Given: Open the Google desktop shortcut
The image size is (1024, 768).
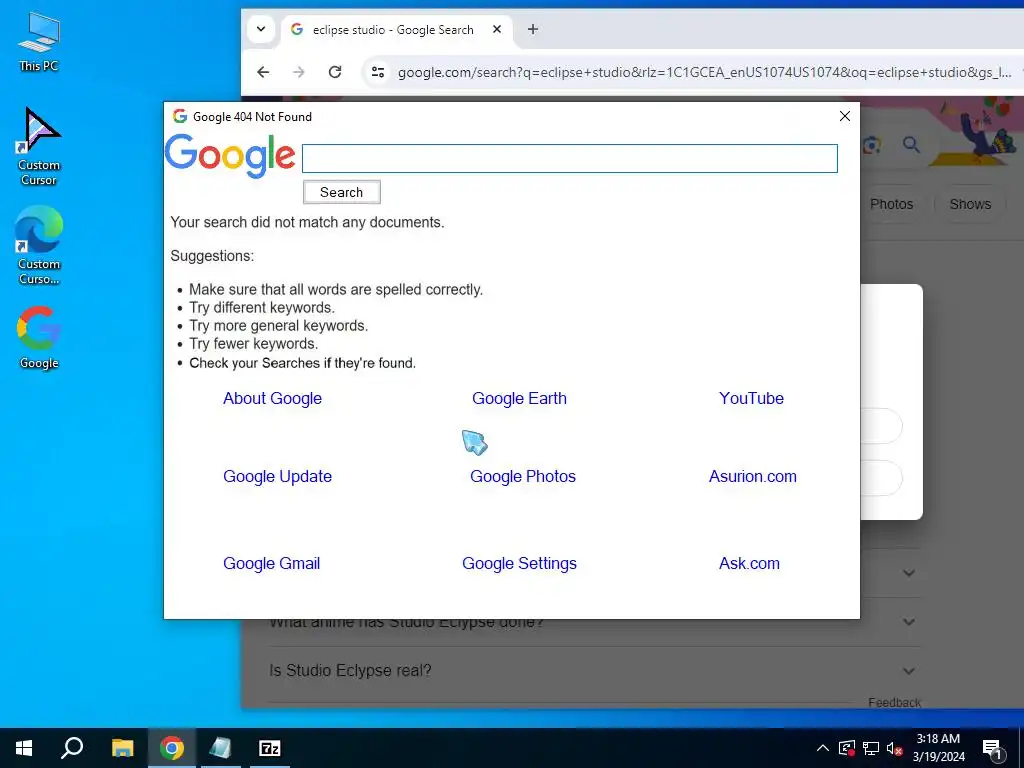Looking at the screenshot, I should 39,337.
